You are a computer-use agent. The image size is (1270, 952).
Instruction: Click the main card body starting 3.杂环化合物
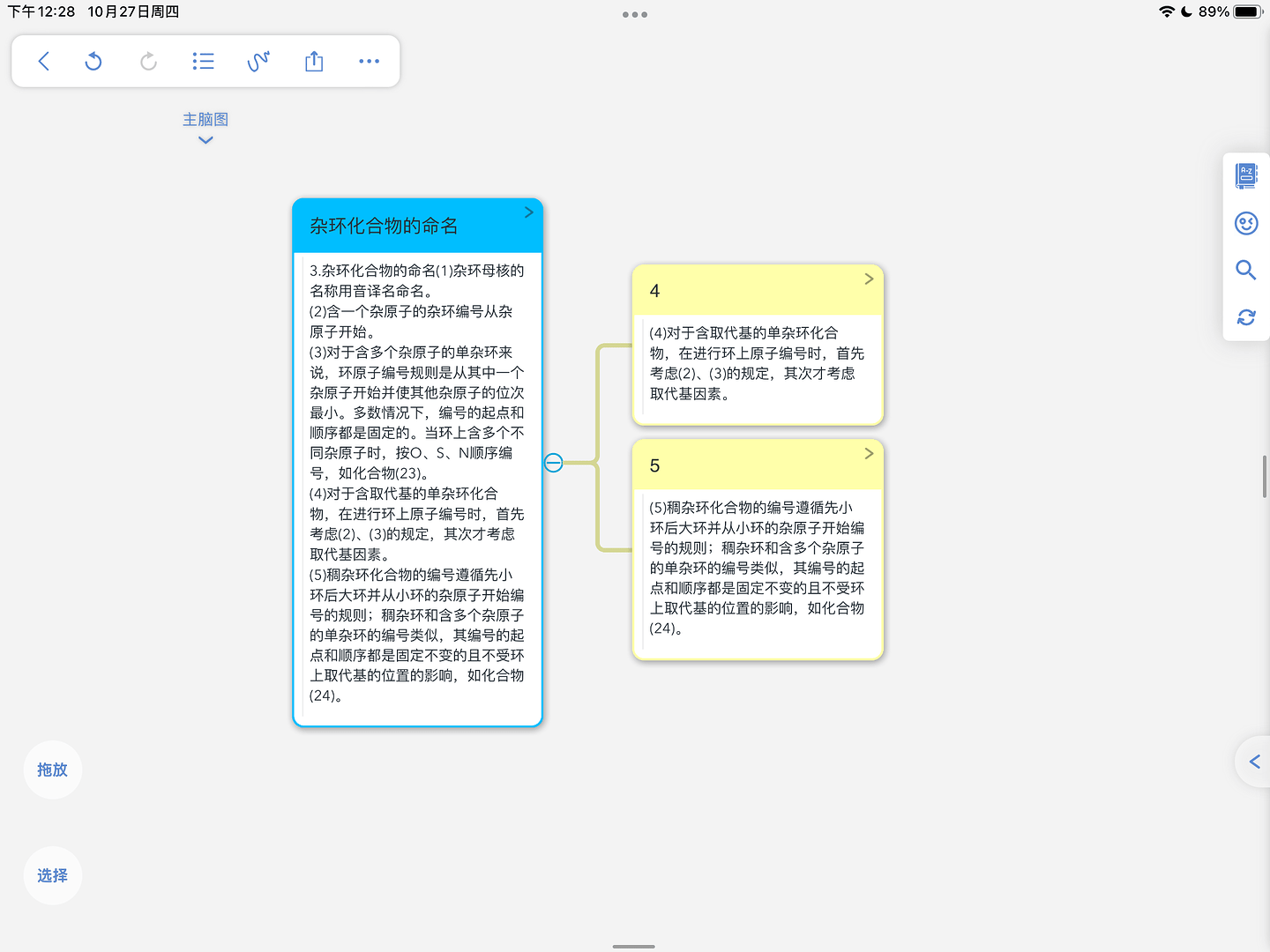[417, 483]
